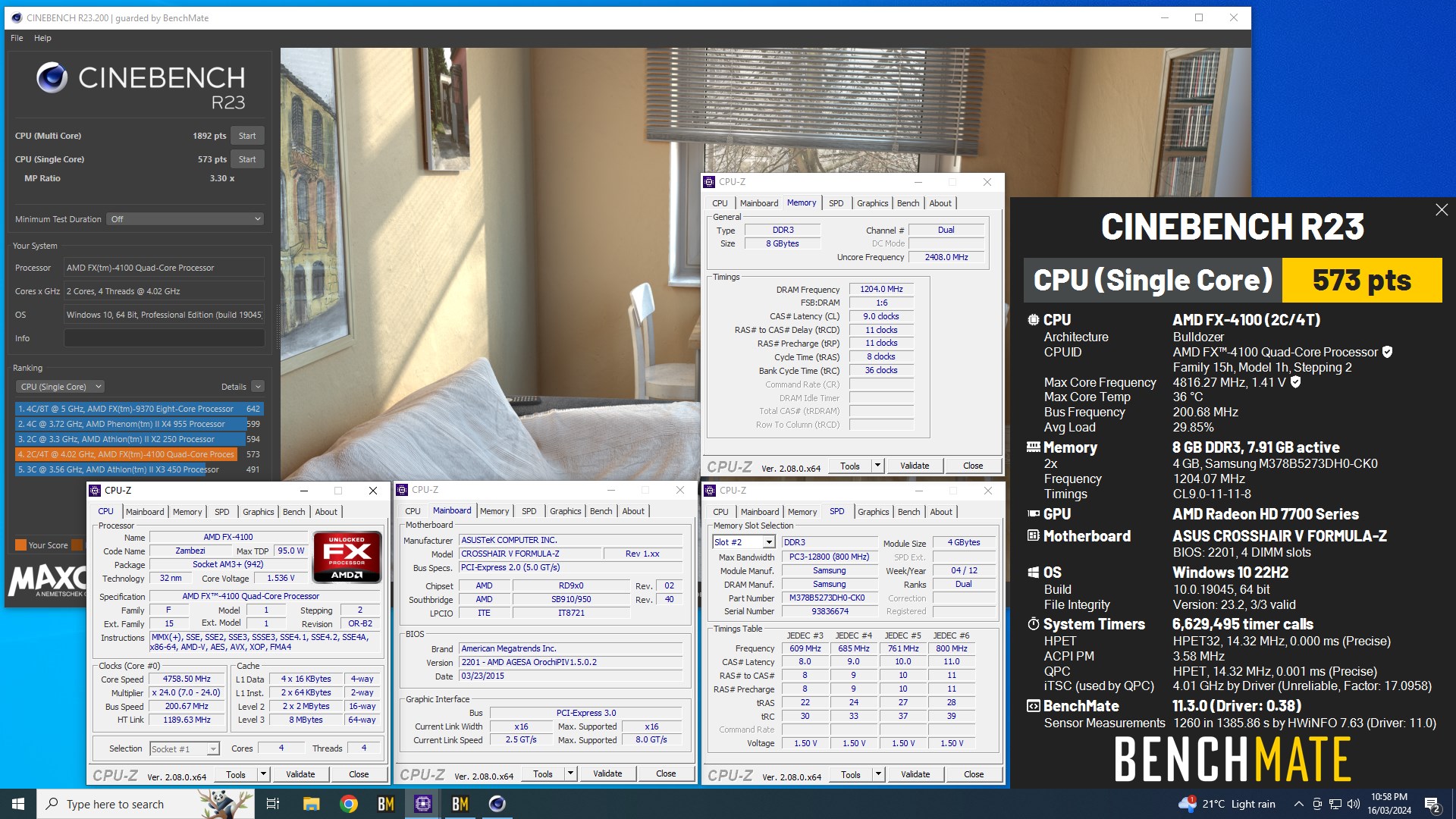Select ranking row Athlon II X3 450 Processor

139,469
